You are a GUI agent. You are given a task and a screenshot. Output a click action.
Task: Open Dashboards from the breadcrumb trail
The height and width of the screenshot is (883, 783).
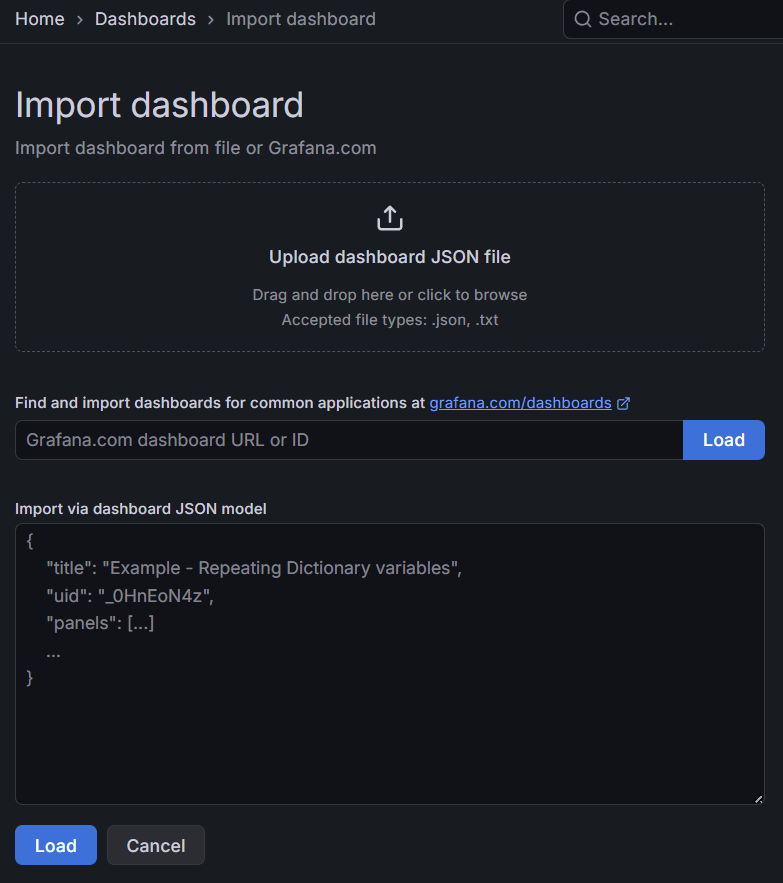[145, 18]
